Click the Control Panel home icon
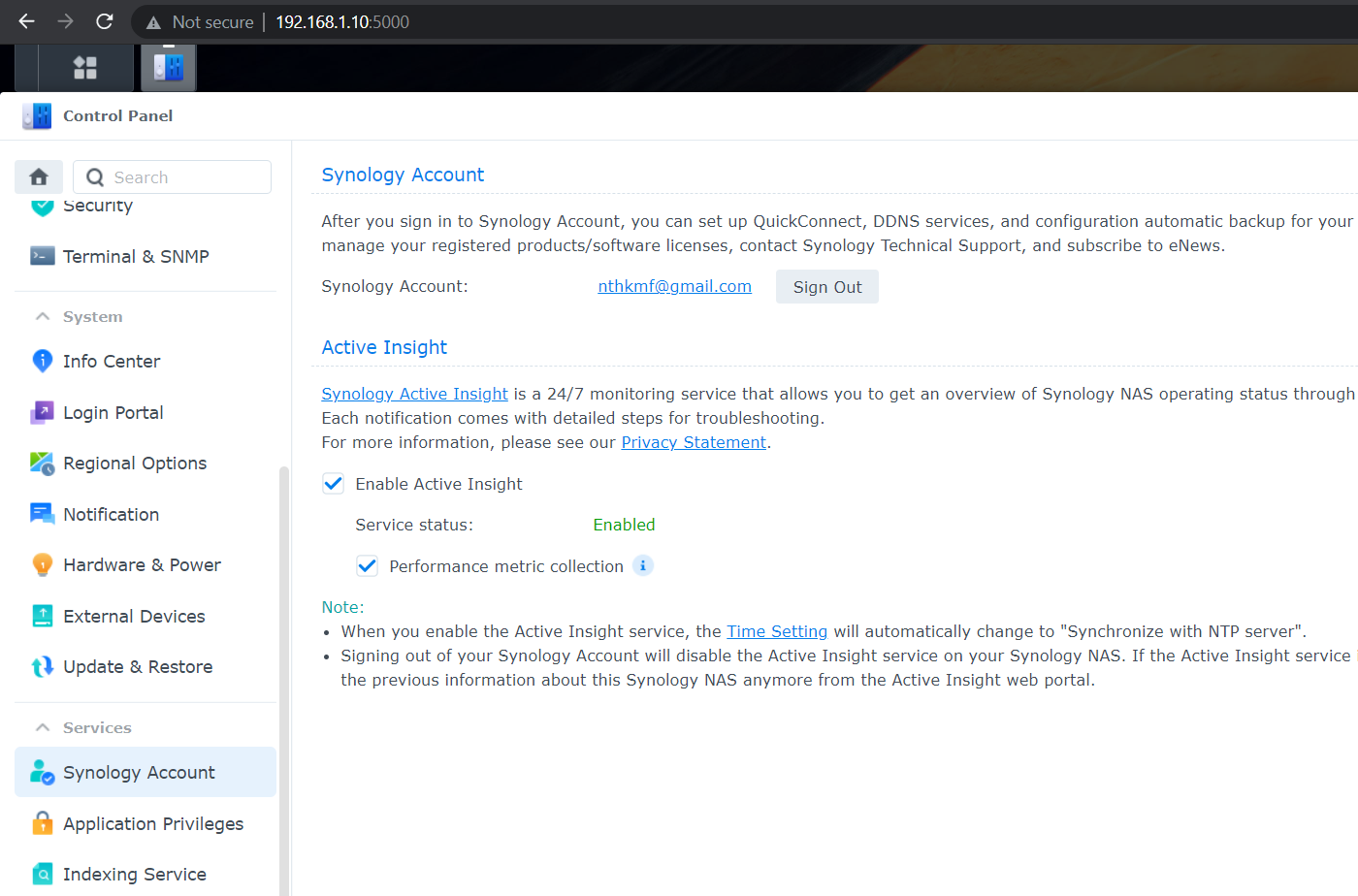 (x=38, y=176)
